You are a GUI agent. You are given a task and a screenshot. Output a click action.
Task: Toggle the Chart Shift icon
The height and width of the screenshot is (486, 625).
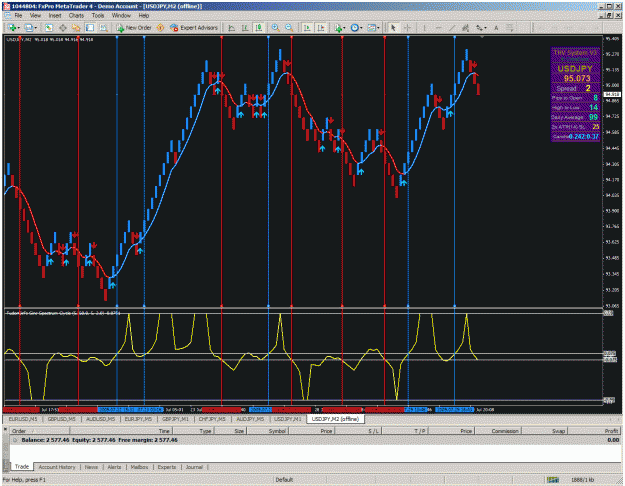321,28
